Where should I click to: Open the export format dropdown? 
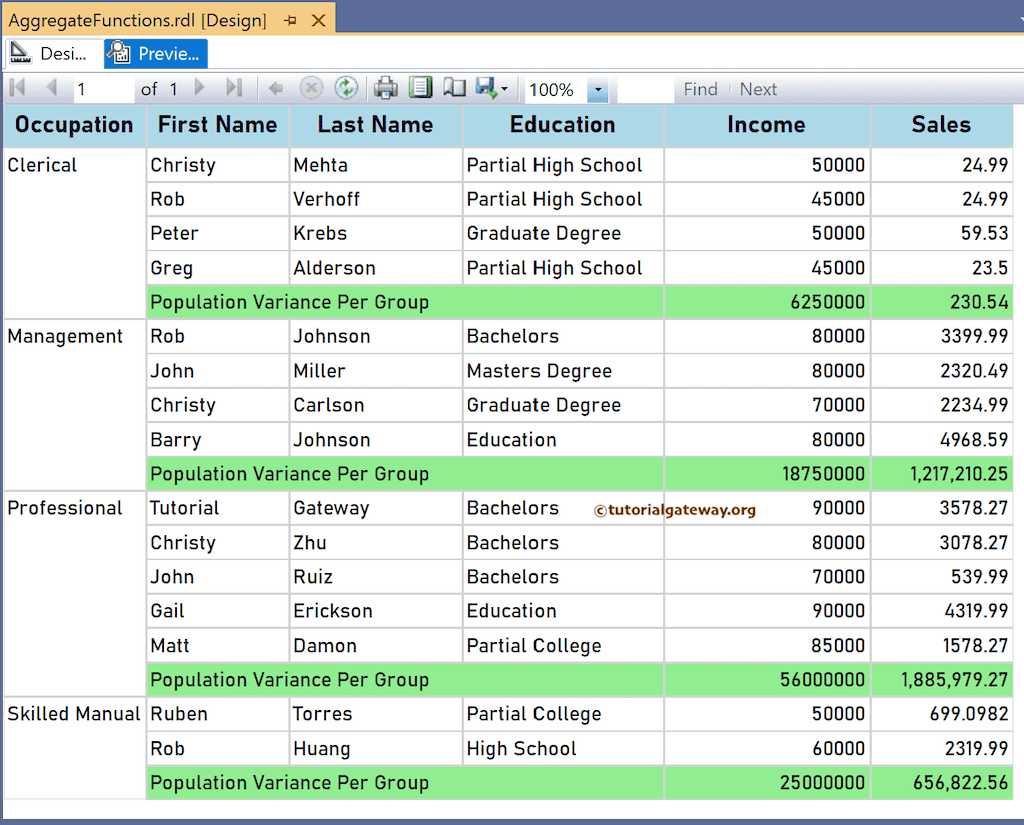point(503,88)
